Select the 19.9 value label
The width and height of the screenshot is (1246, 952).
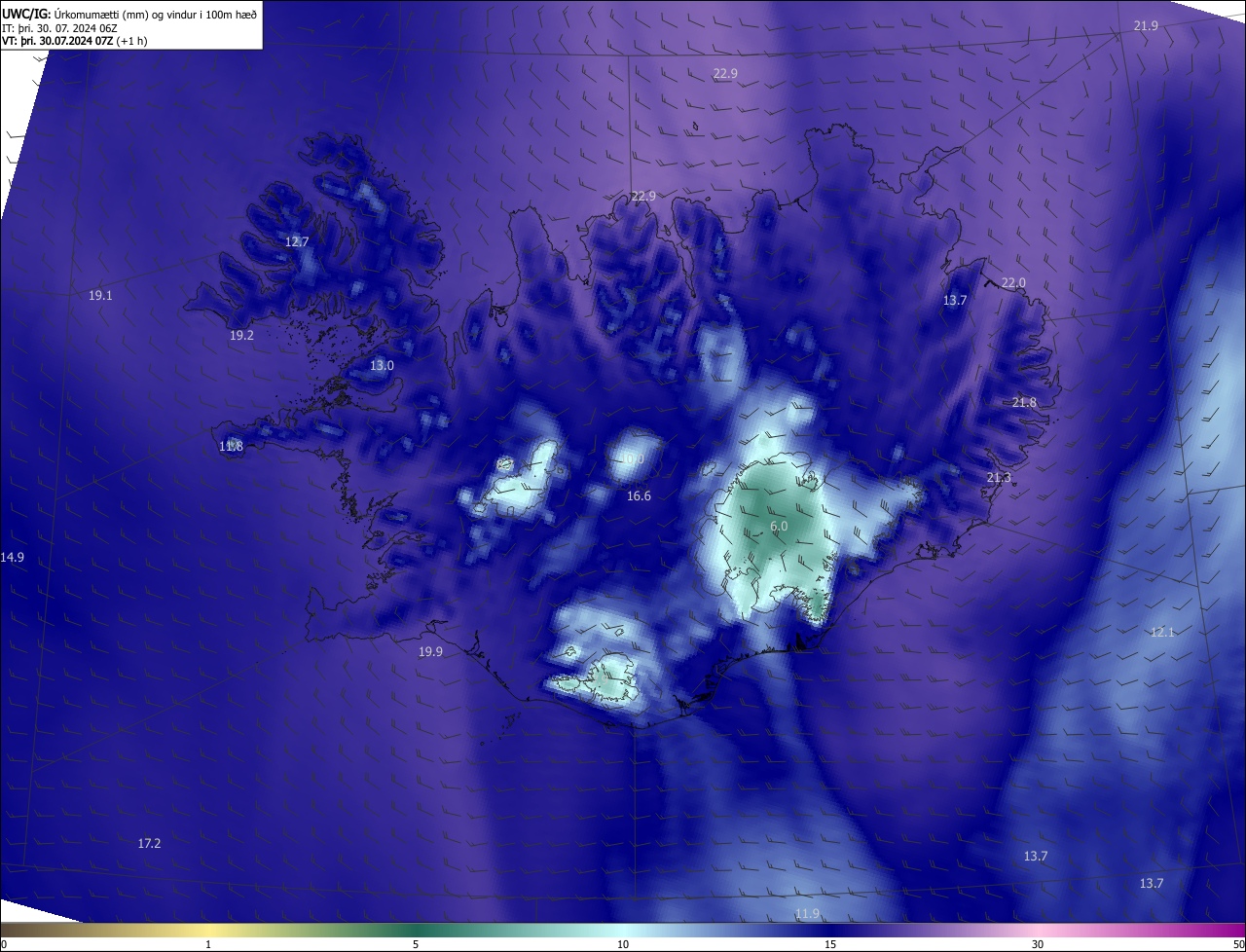click(x=430, y=652)
